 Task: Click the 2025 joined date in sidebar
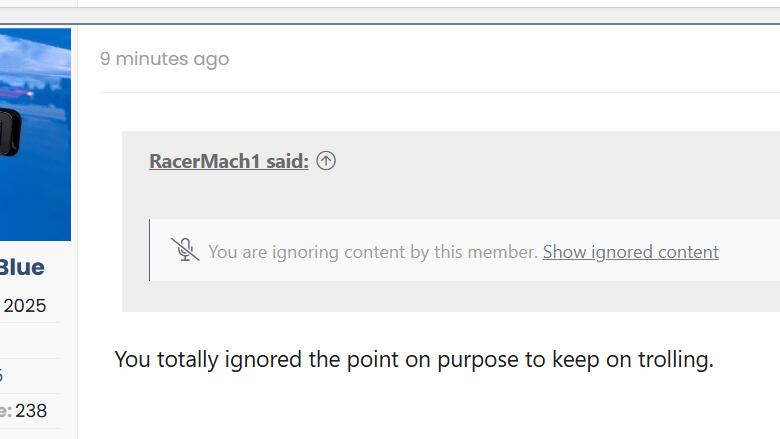tap(25, 305)
